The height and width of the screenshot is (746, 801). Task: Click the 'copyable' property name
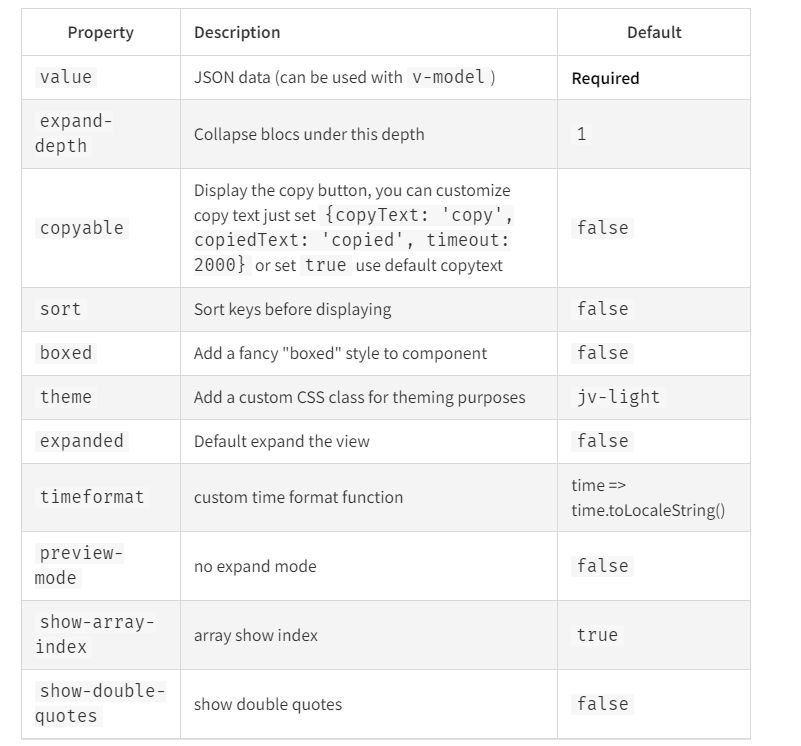click(82, 228)
